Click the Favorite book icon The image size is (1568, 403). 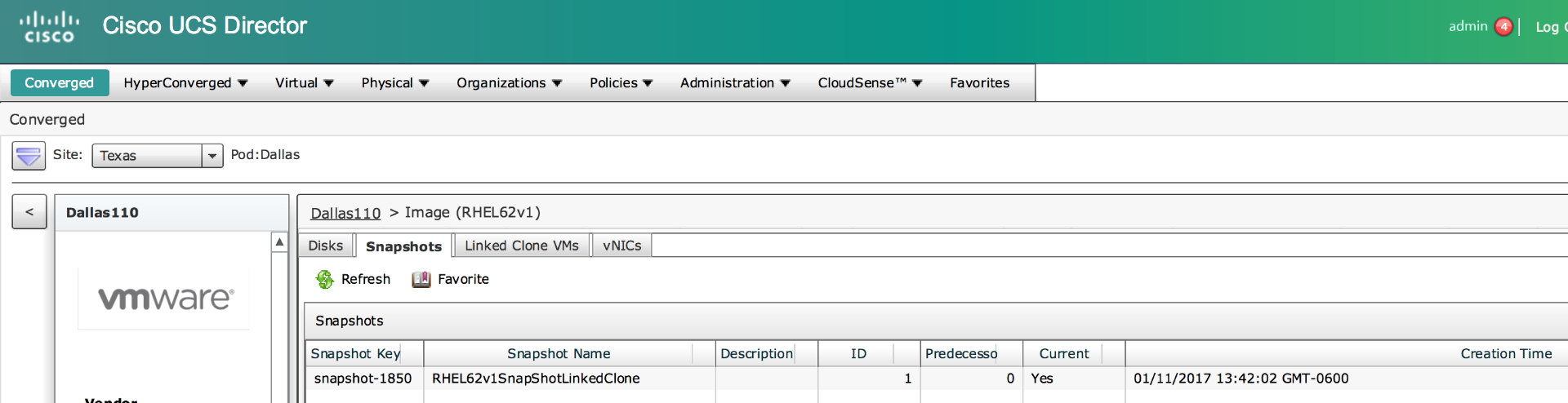click(x=421, y=280)
